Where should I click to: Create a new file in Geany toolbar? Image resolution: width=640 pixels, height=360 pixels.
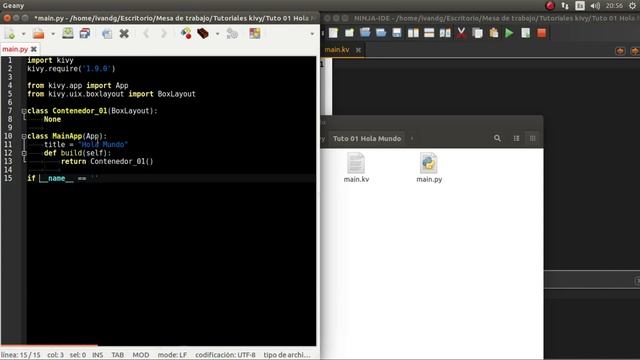[x=10, y=33]
